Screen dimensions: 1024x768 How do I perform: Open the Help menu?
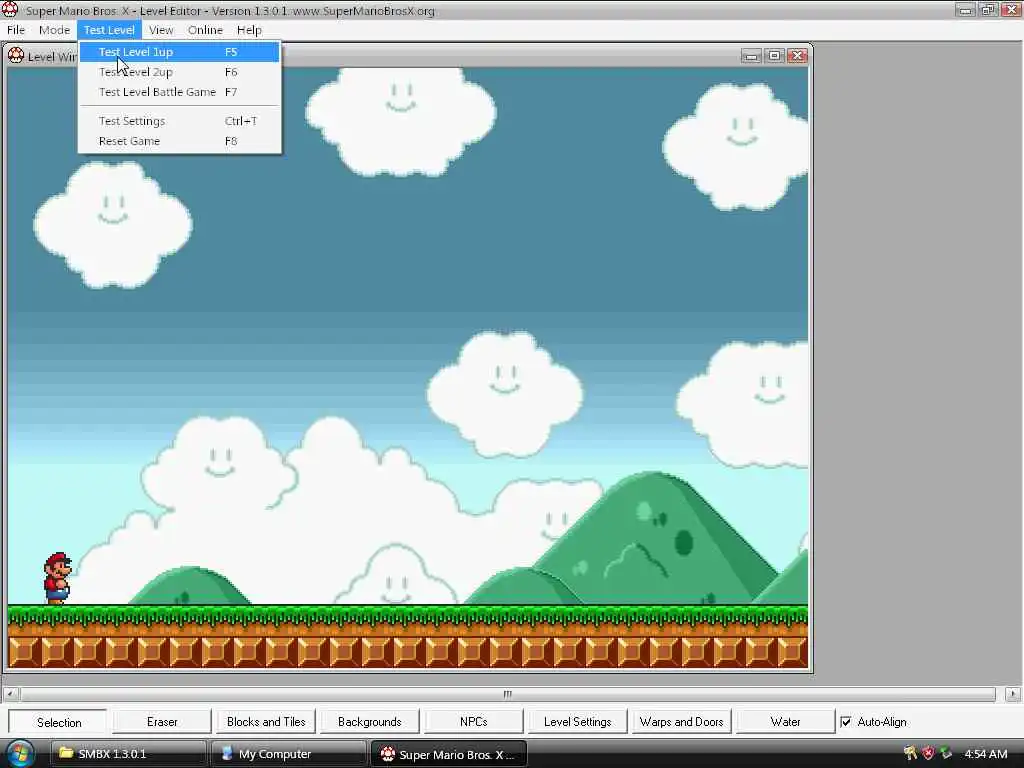pos(249,30)
